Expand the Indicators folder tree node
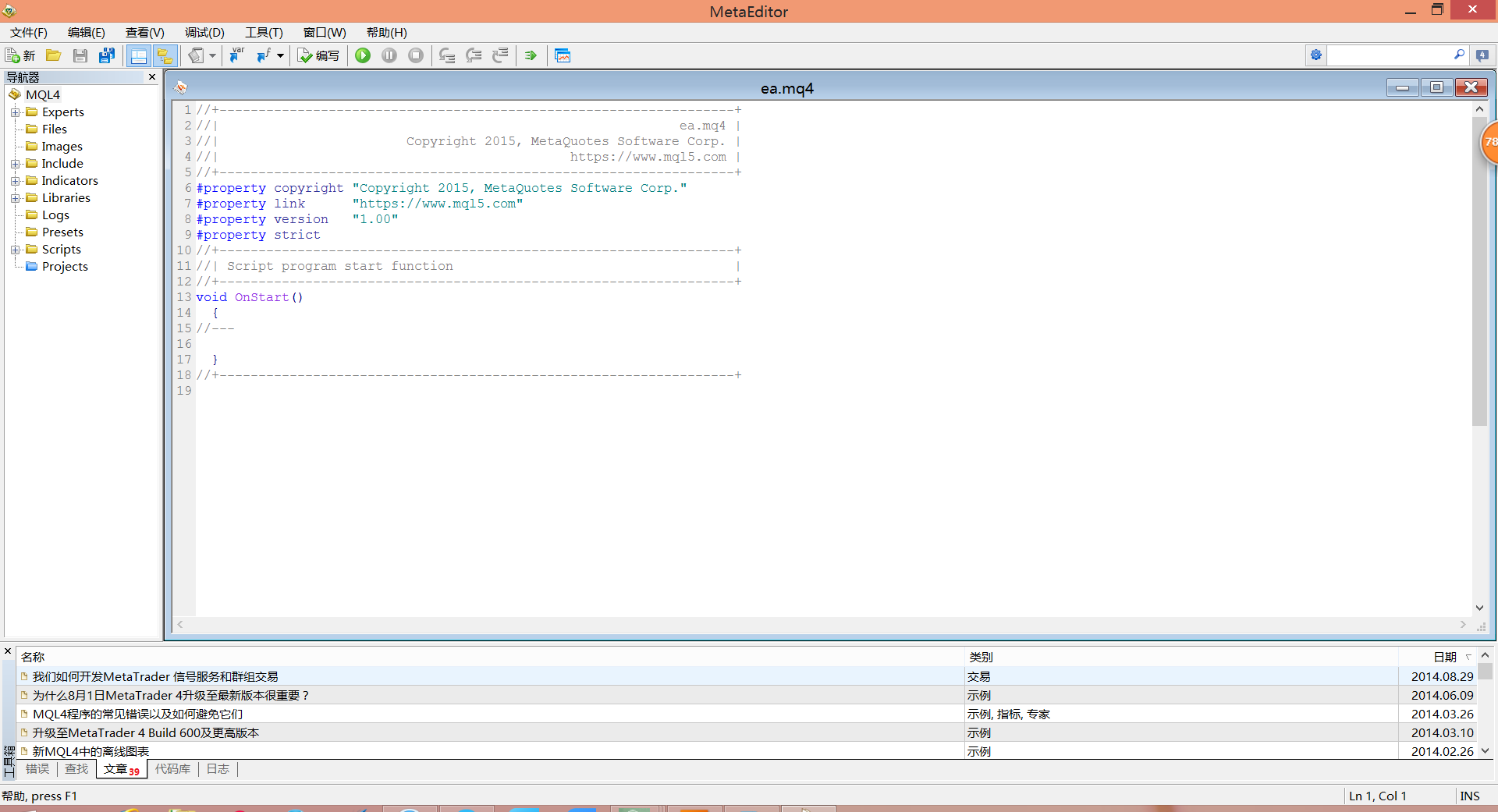1498x812 pixels. 15,181
